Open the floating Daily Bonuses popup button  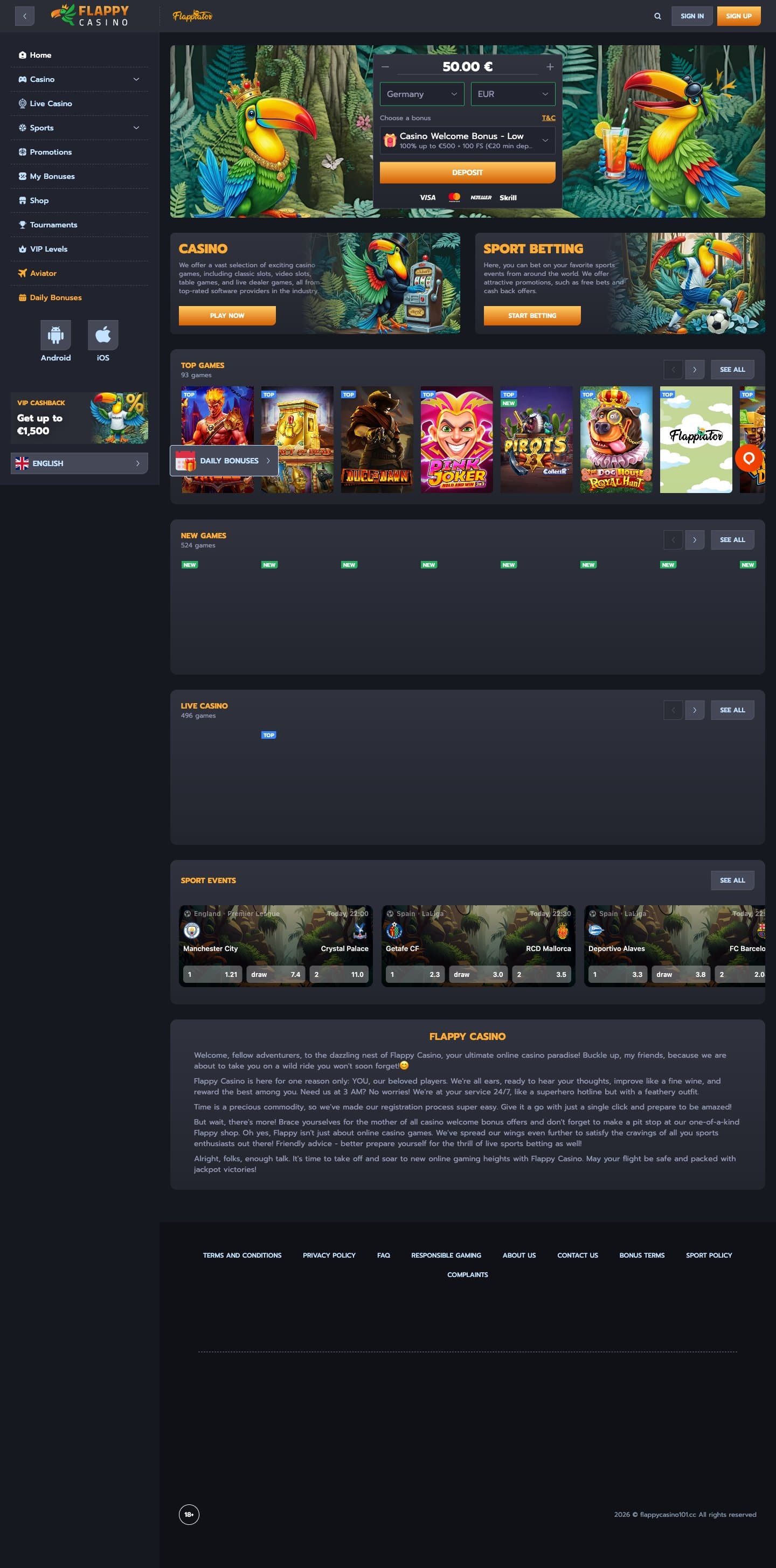(224, 461)
